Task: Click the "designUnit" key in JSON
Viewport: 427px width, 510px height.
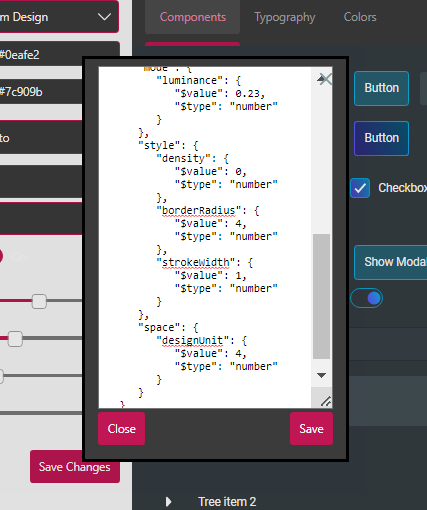Action: point(193,341)
